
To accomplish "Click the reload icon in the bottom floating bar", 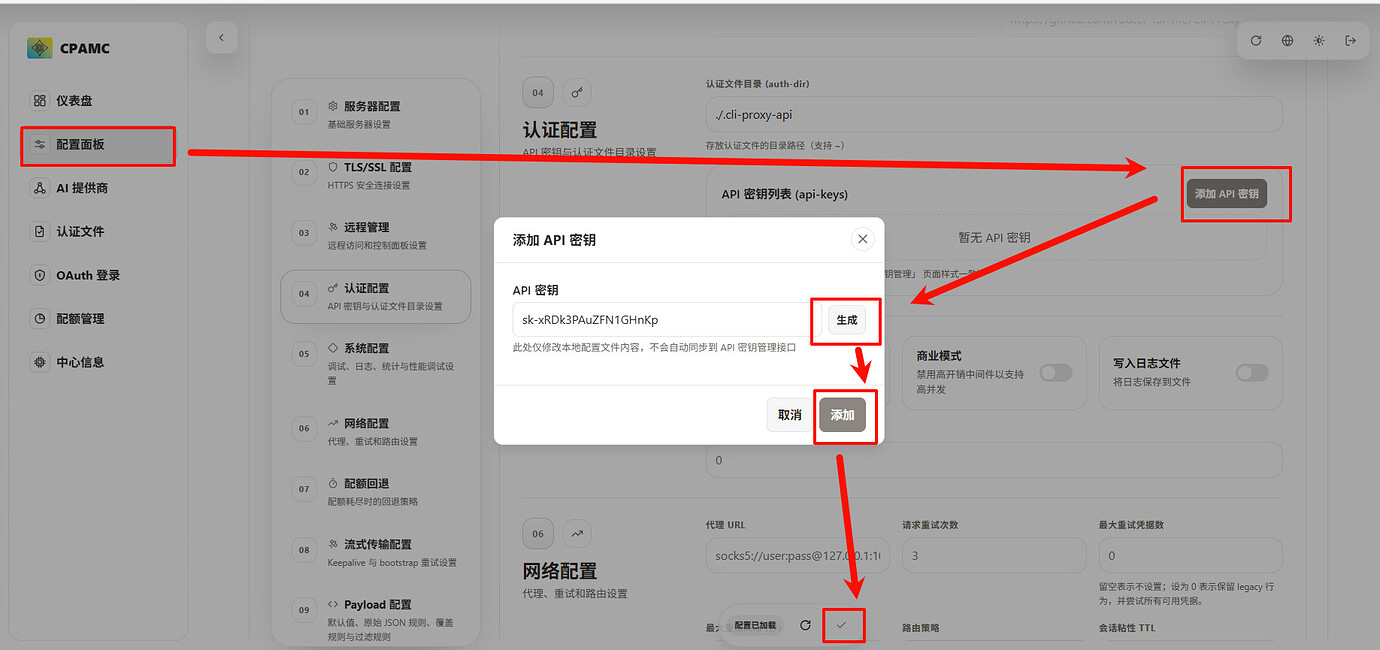I will 805,625.
